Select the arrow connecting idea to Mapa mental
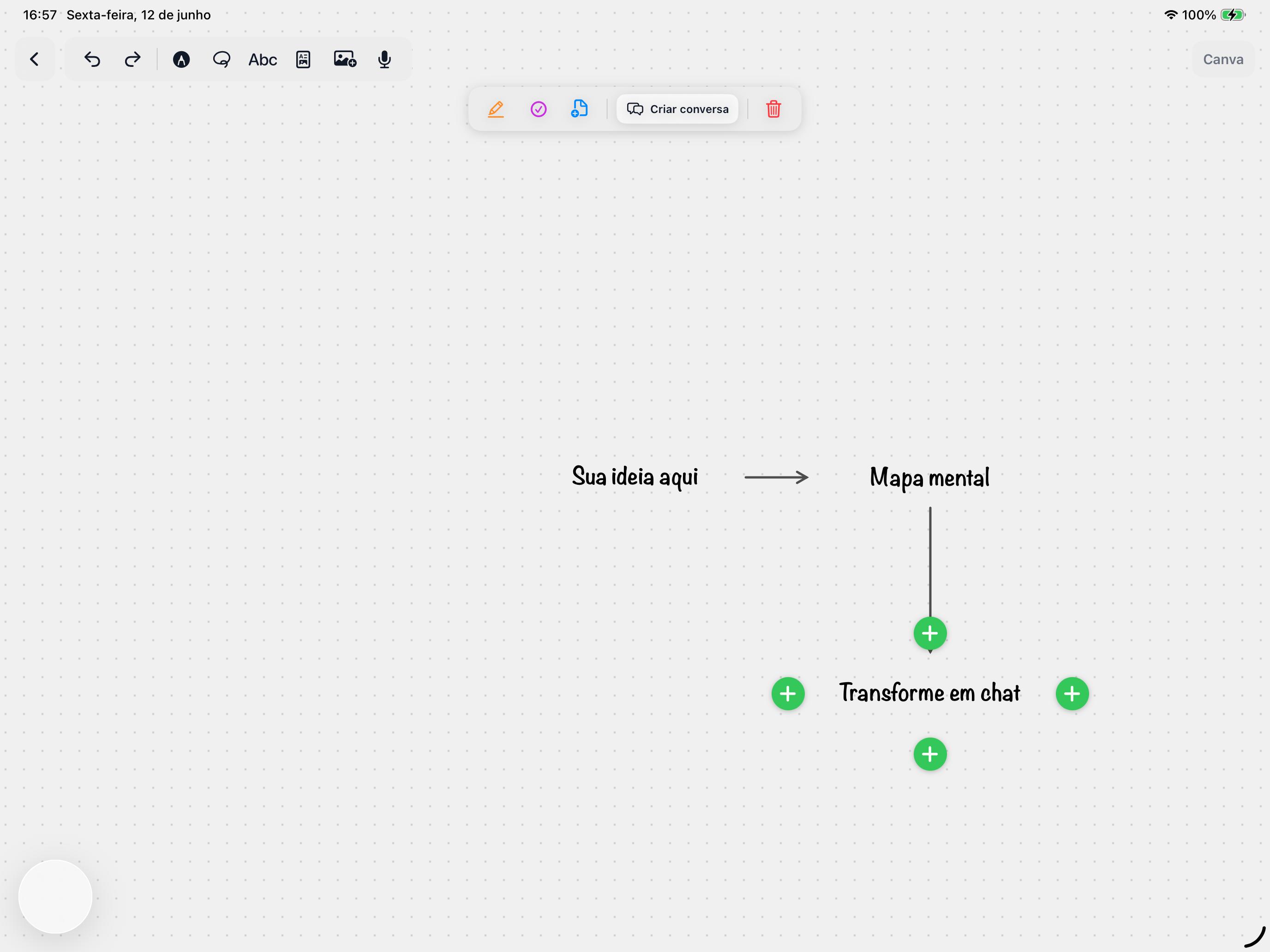Image resolution: width=1270 pixels, height=952 pixels. click(776, 477)
